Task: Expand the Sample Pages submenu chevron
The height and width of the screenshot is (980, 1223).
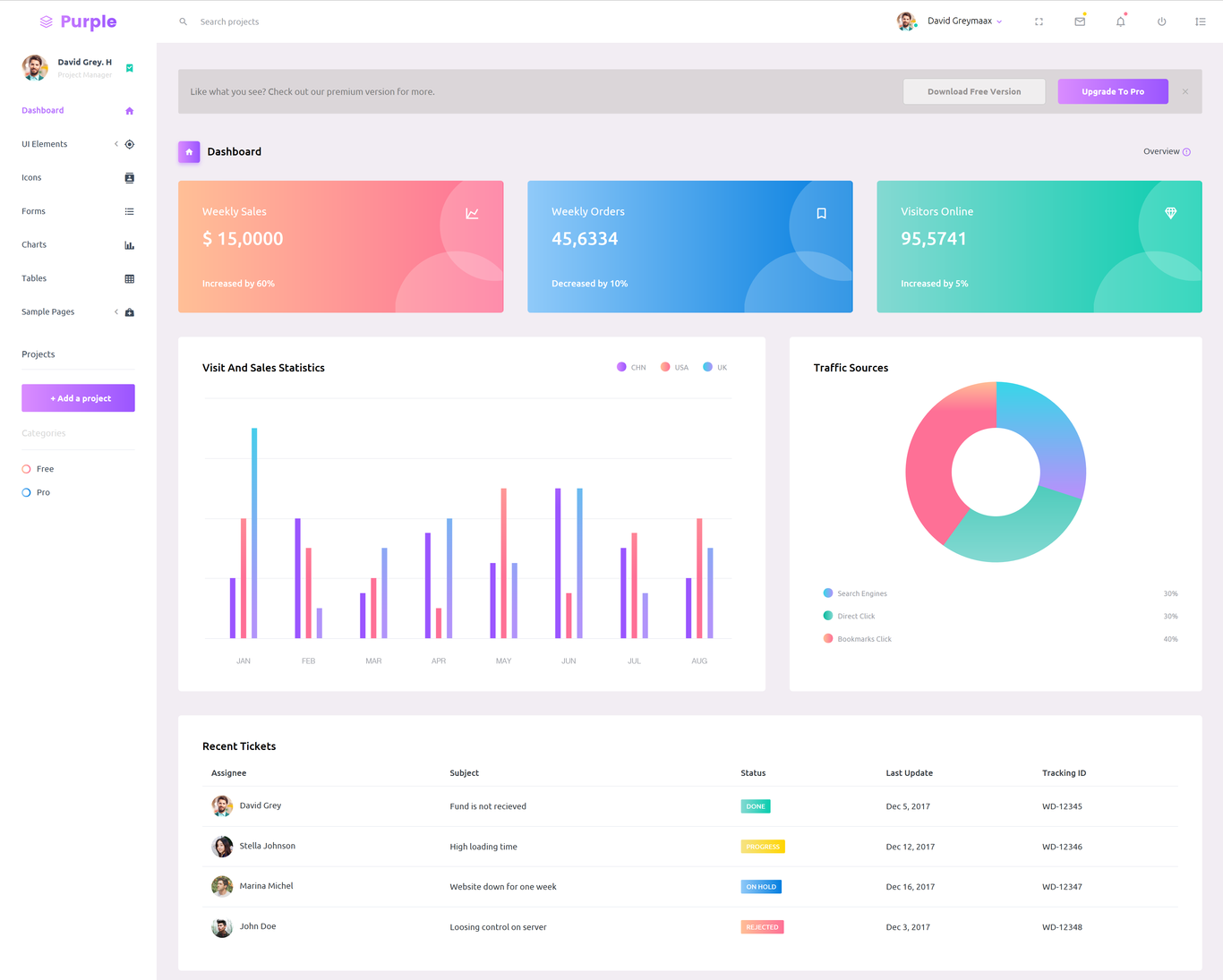Action: (116, 312)
